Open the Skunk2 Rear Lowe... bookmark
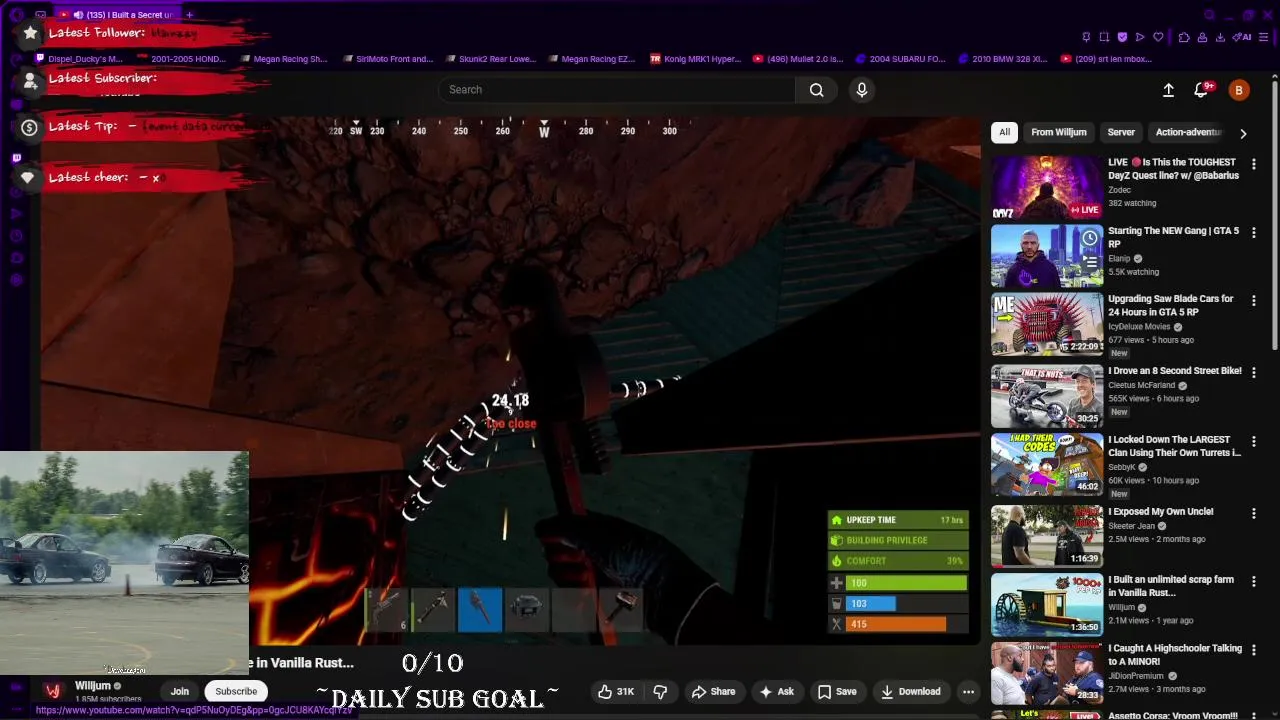 point(490,59)
